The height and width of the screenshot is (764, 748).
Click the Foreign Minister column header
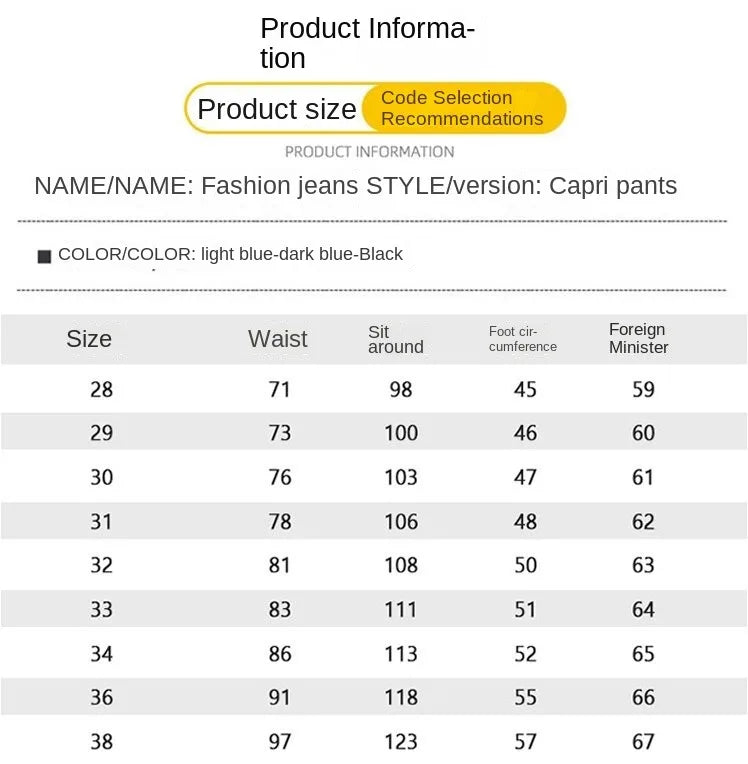tap(638, 338)
